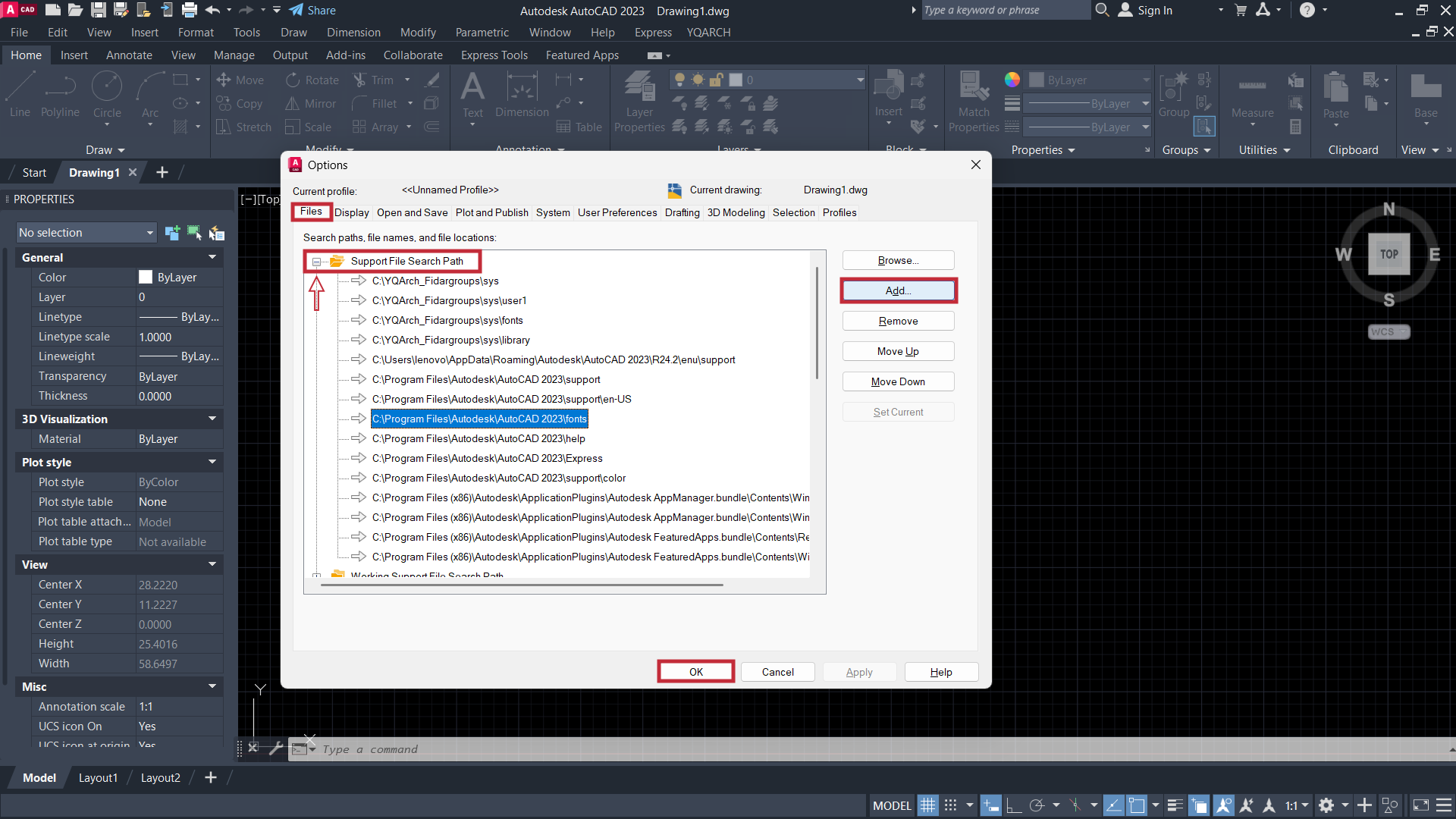Select the AutoCAD 2023\help path row
Screen dimensions: 1456x819
(479, 438)
